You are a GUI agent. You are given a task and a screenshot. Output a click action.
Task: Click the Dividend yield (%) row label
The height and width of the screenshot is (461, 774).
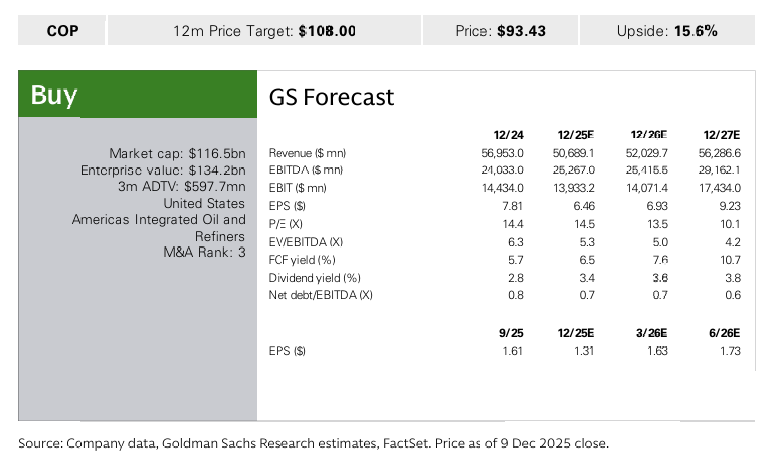(314, 277)
